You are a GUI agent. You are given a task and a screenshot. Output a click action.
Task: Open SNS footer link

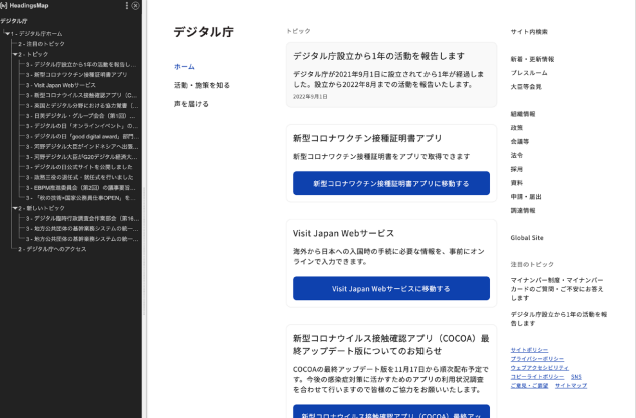click(x=576, y=377)
